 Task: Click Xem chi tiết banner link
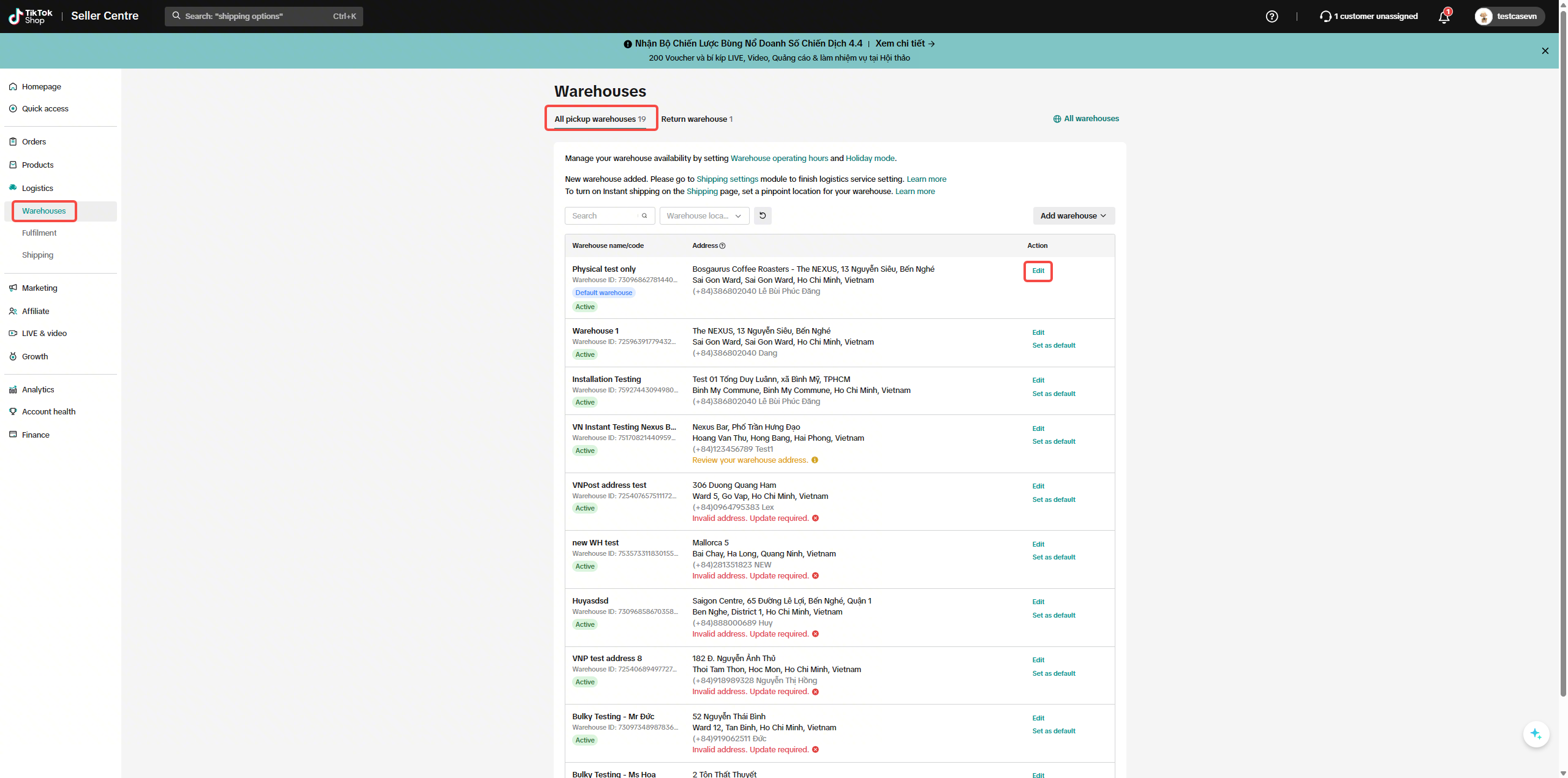click(905, 43)
